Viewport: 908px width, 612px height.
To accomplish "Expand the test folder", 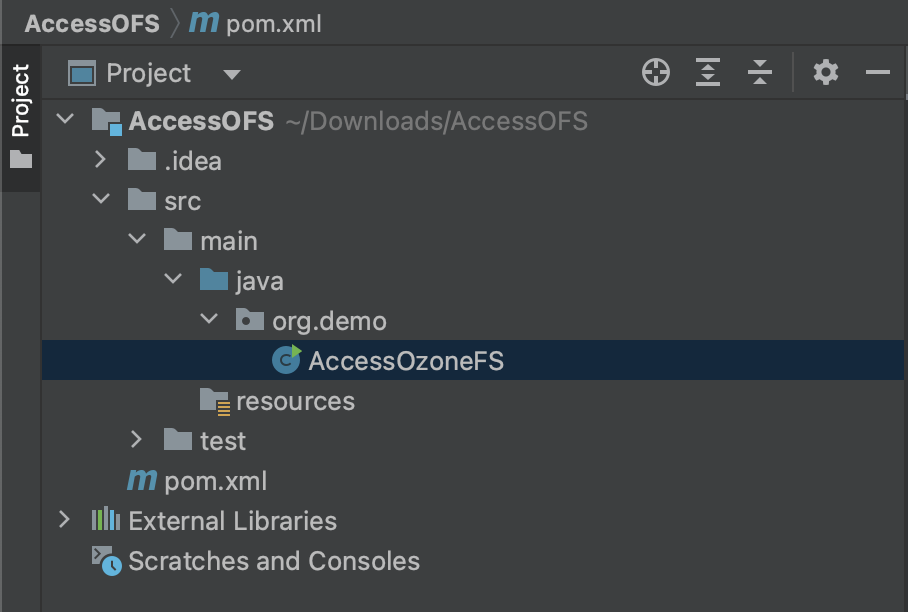I will (x=136, y=440).
